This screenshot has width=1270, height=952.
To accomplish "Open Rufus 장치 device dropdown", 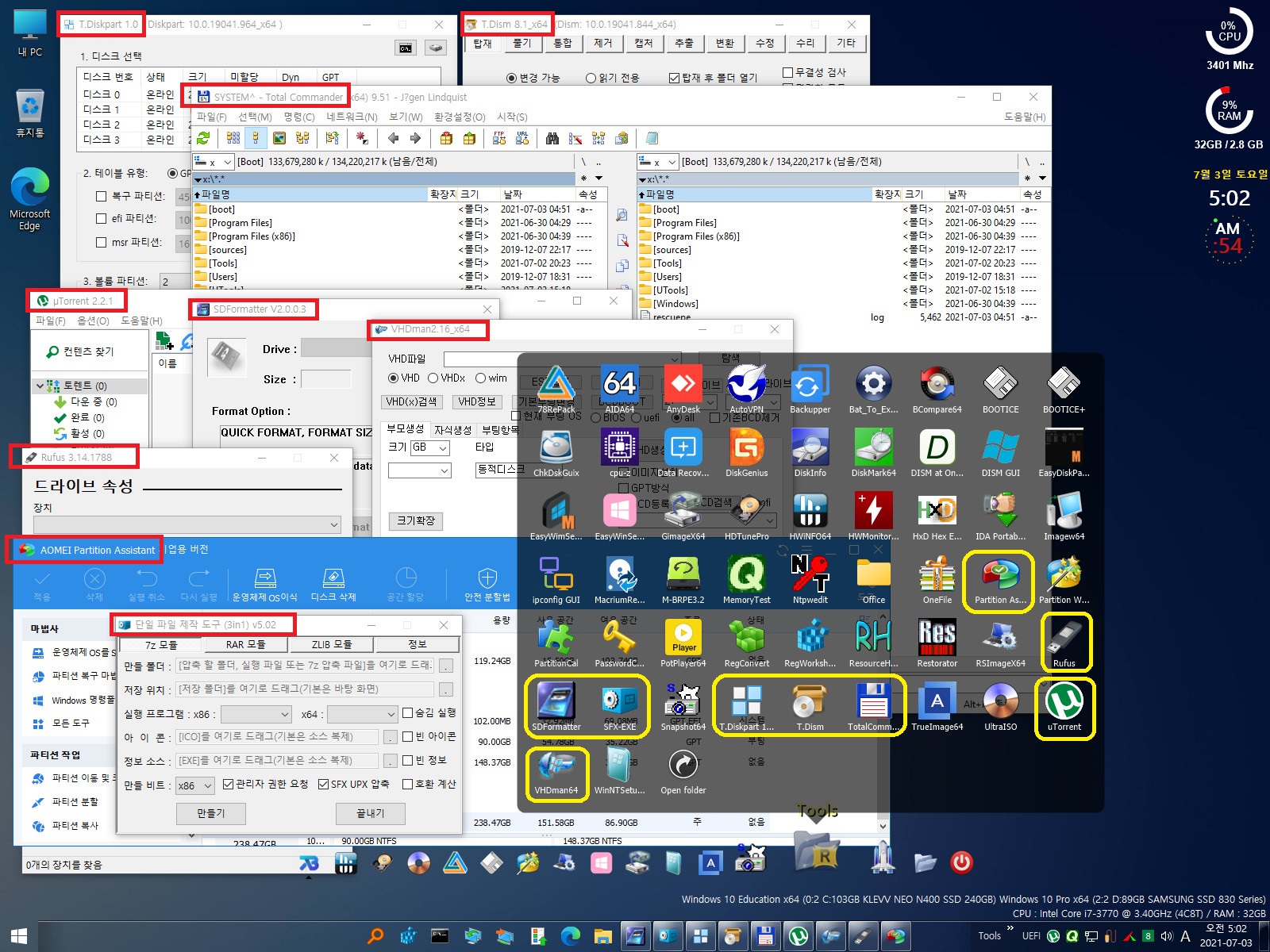I will [187, 524].
